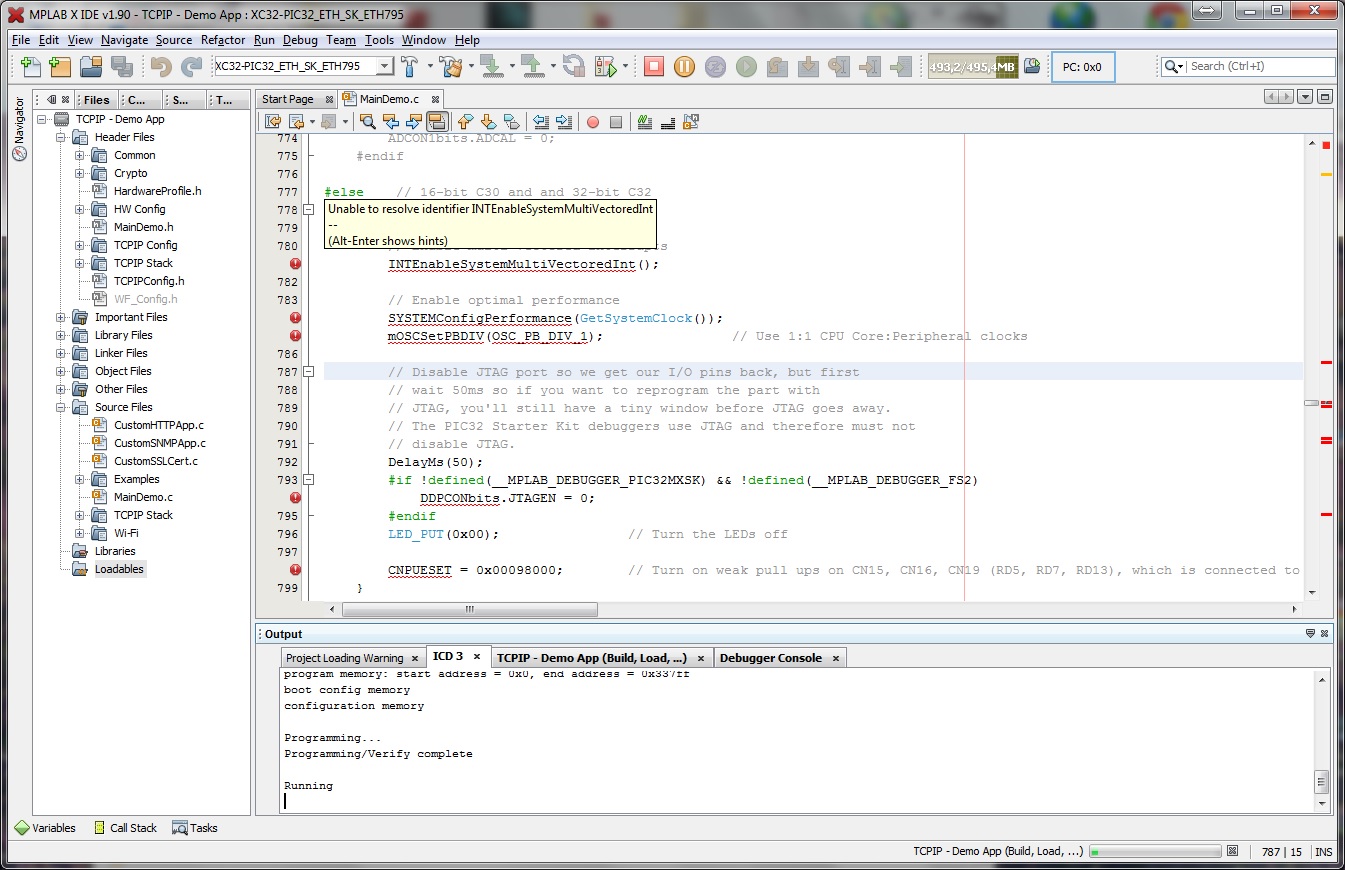This screenshot has height=870, width=1345.
Task: Open MainDemo.c in Source Files tree
Action: click(142, 497)
